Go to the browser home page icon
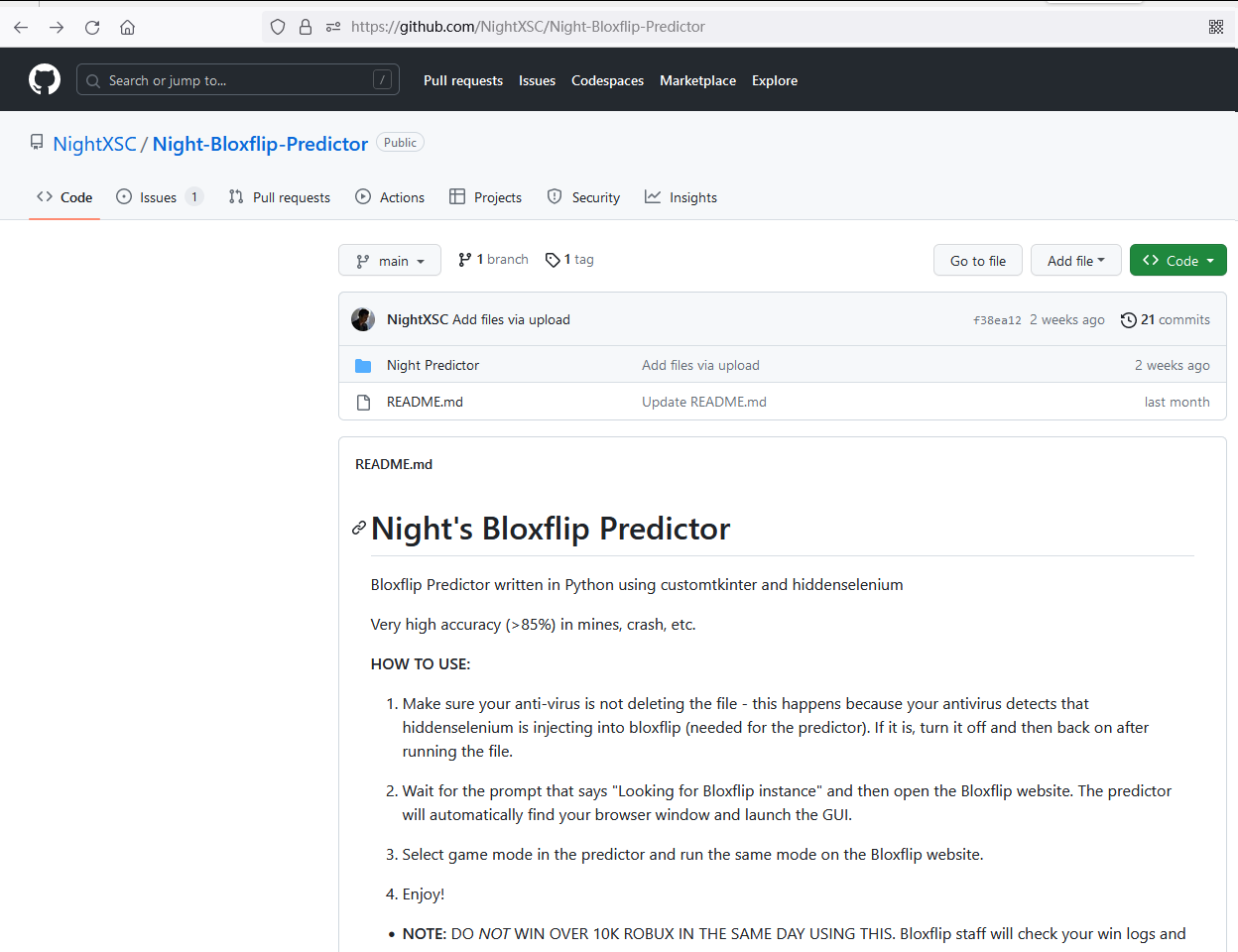The width and height of the screenshot is (1238, 952). pos(128,27)
